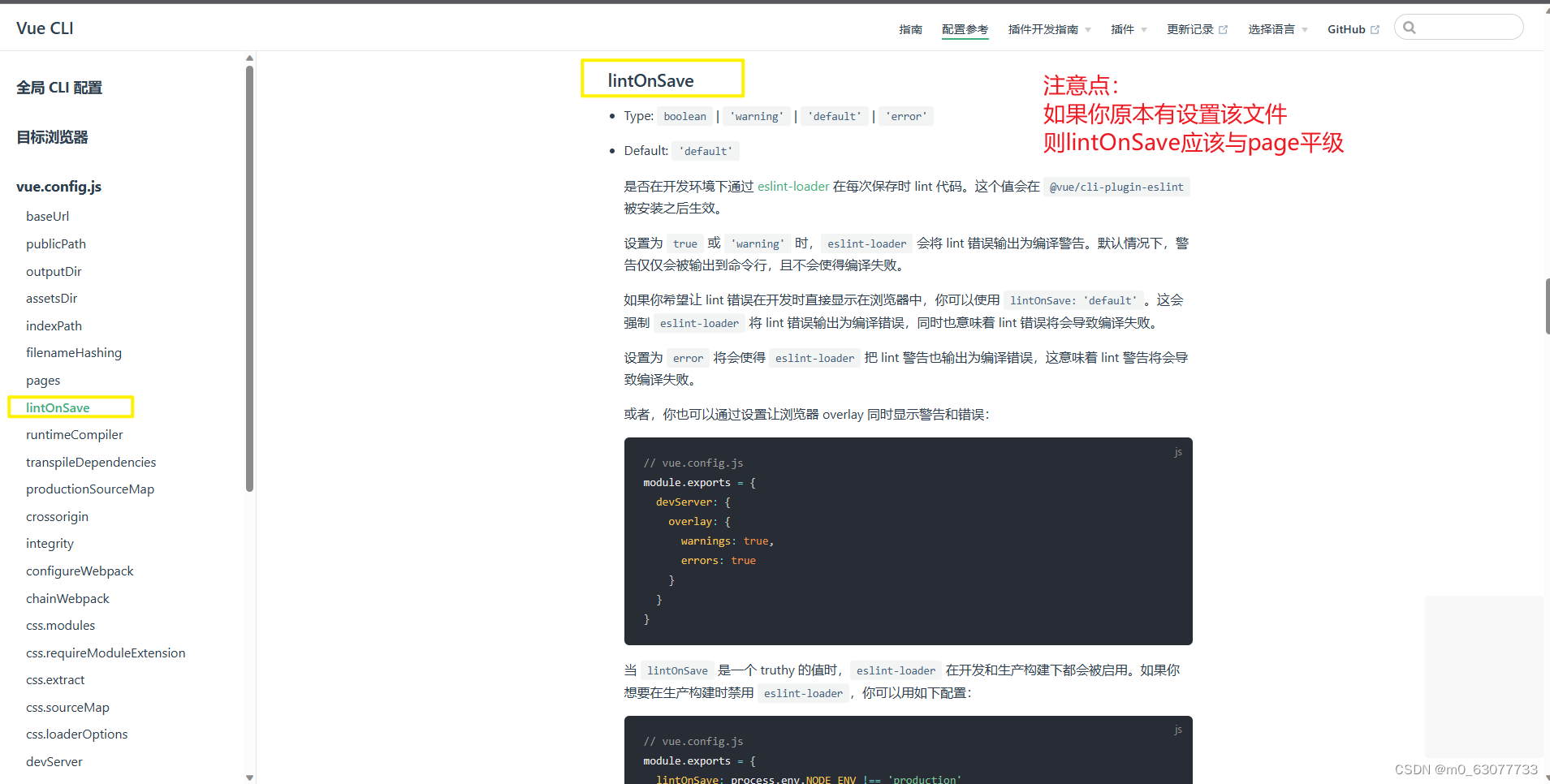Click the Vue CLI home title
This screenshot has width=1550, height=784.
pos(45,28)
